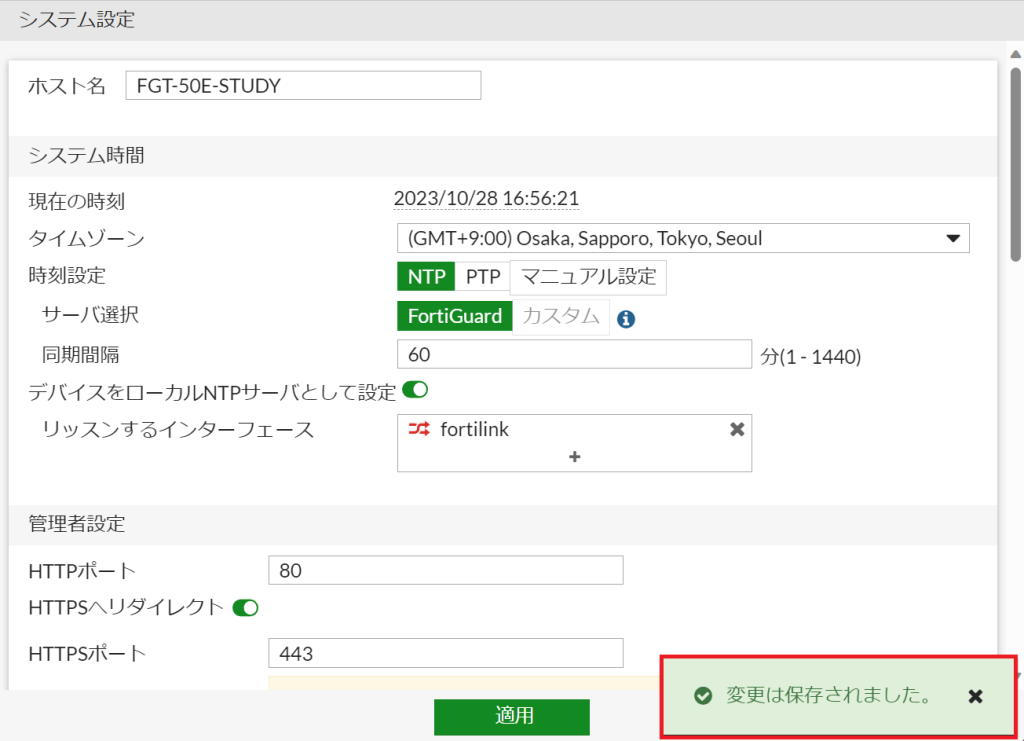Toggle デバイスをローカルNTPサーバとして設定 switch

pos(415,391)
